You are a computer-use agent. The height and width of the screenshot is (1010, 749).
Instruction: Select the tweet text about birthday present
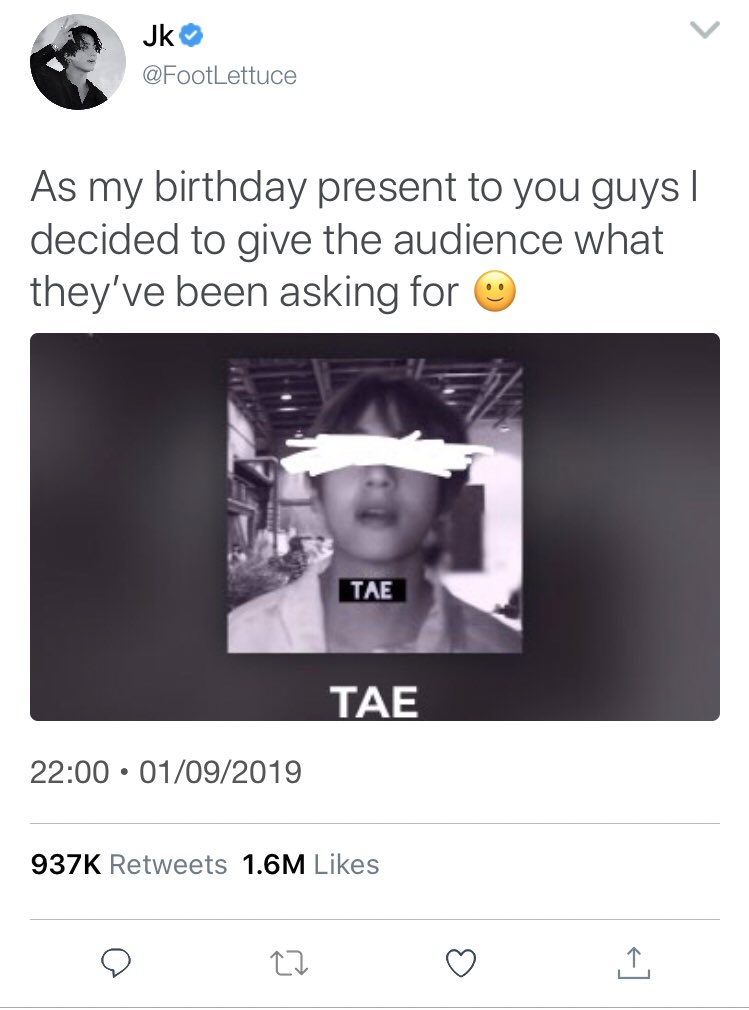point(365,240)
